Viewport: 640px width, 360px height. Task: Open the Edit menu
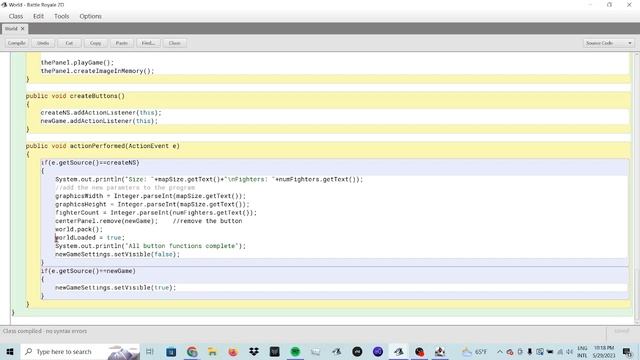(x=38, y=16)
